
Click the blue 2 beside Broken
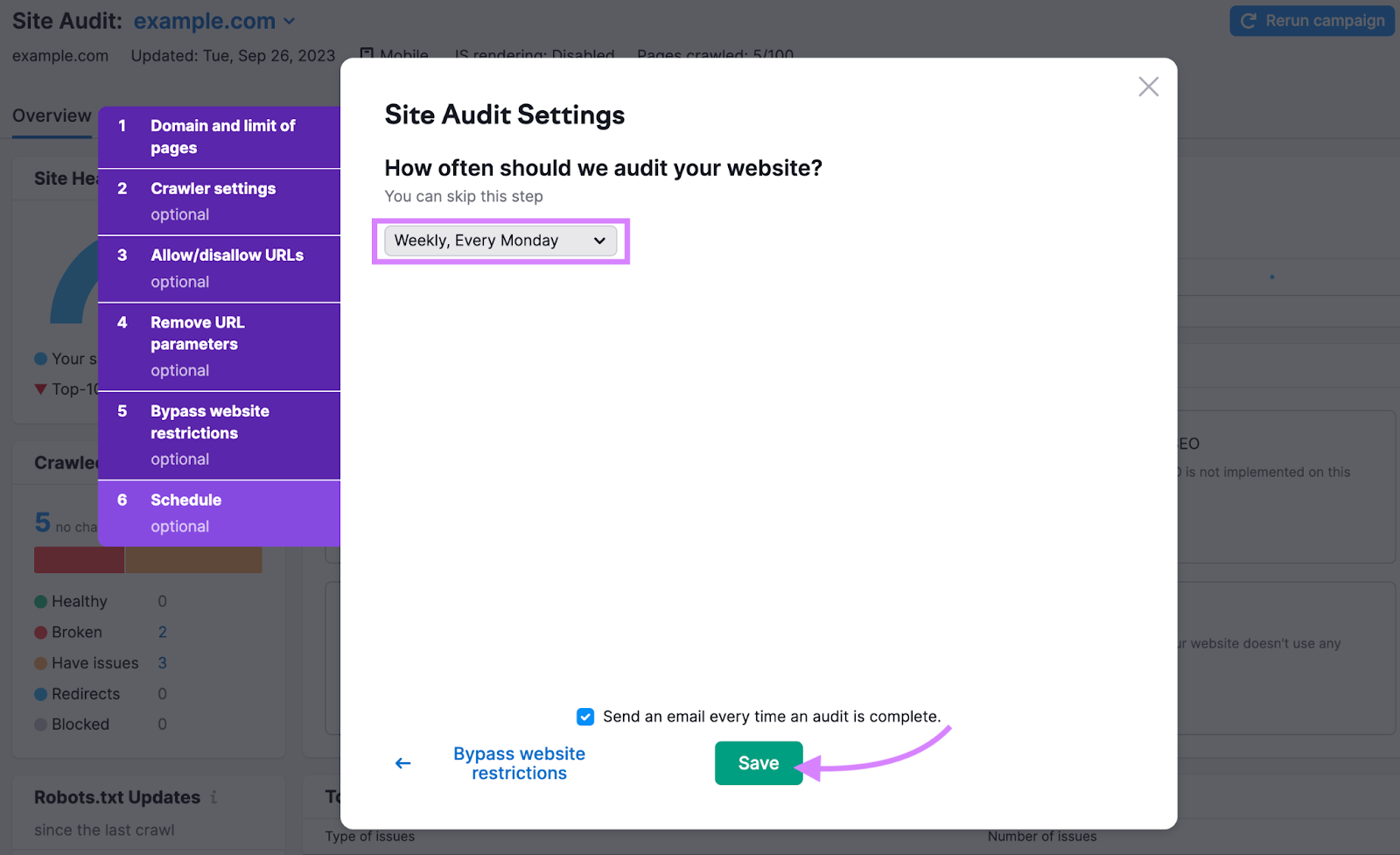pyautogui.click(x=162, y=632)
